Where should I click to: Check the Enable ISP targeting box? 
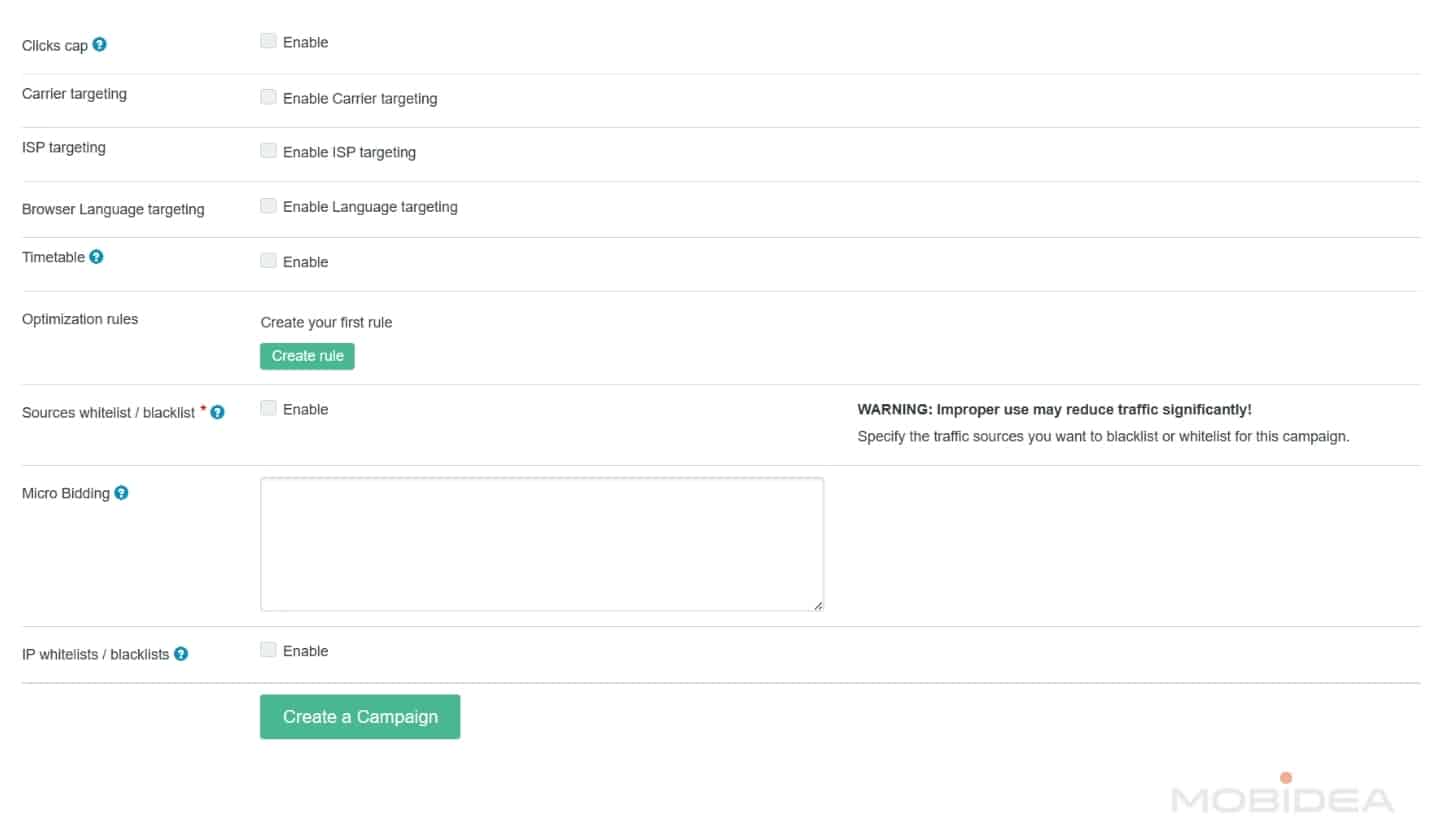[x=268, y=152]
